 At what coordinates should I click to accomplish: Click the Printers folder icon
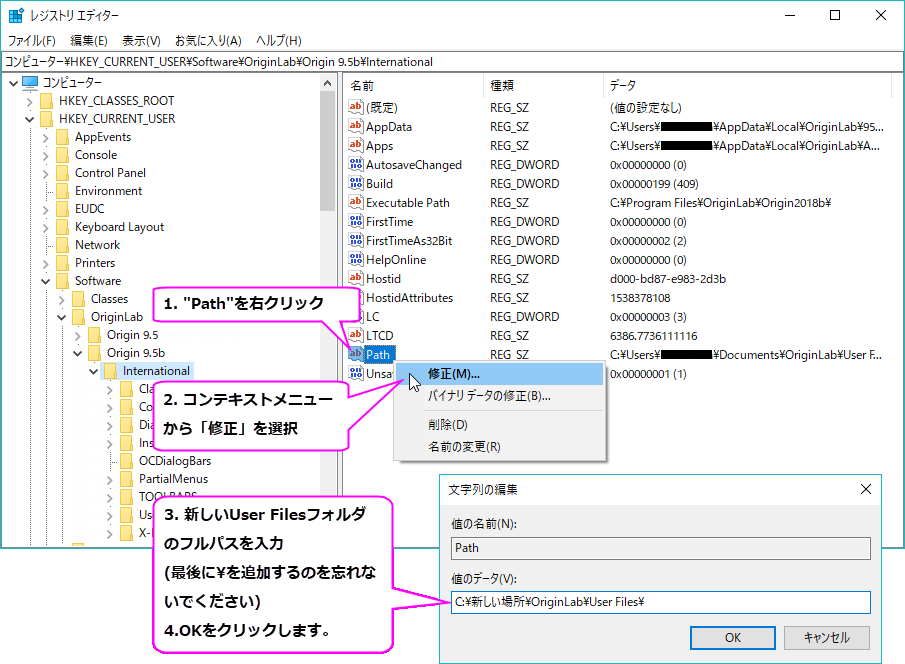[63, 263]
